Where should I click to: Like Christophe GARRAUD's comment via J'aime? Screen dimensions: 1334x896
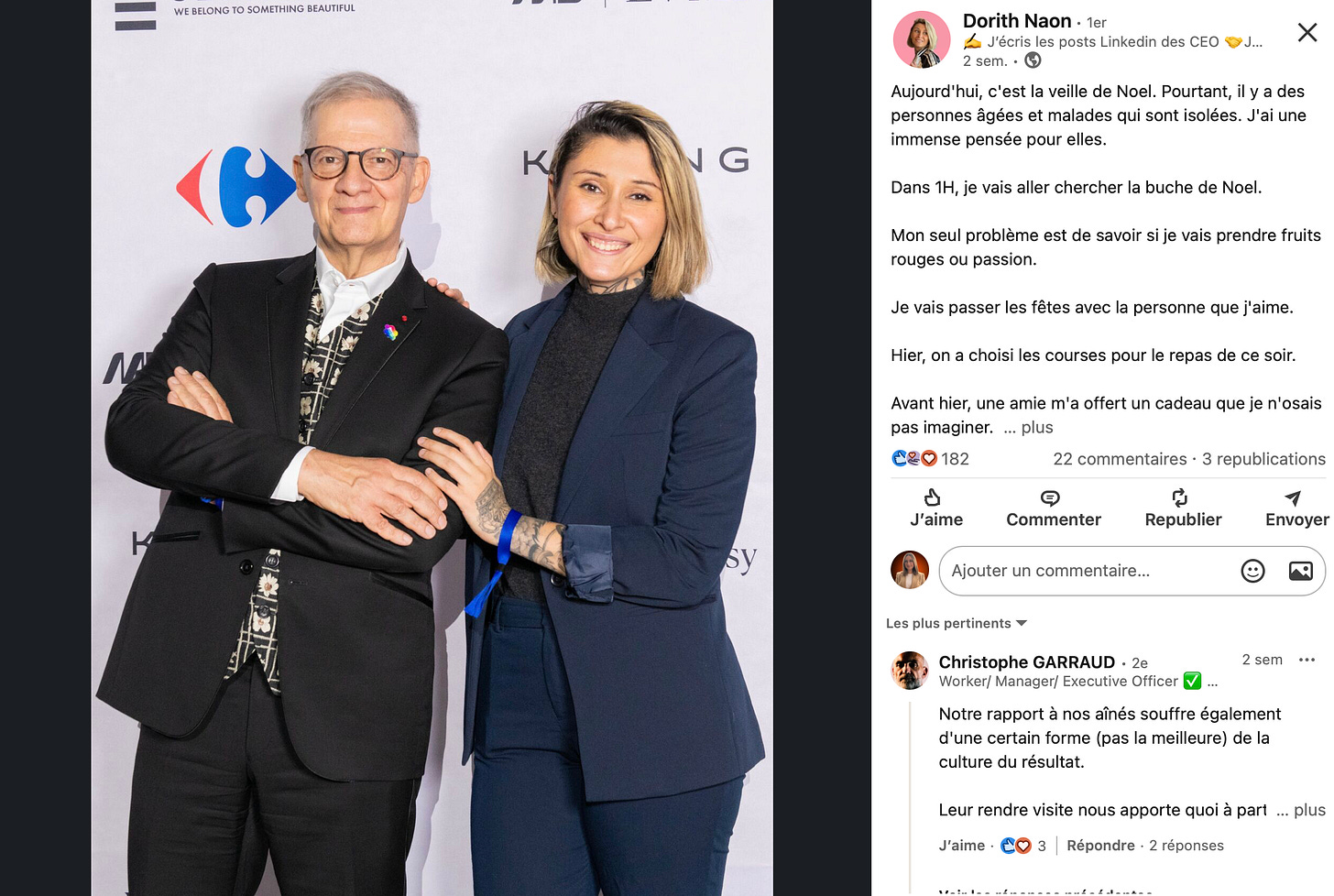click(x=961, y=846)
